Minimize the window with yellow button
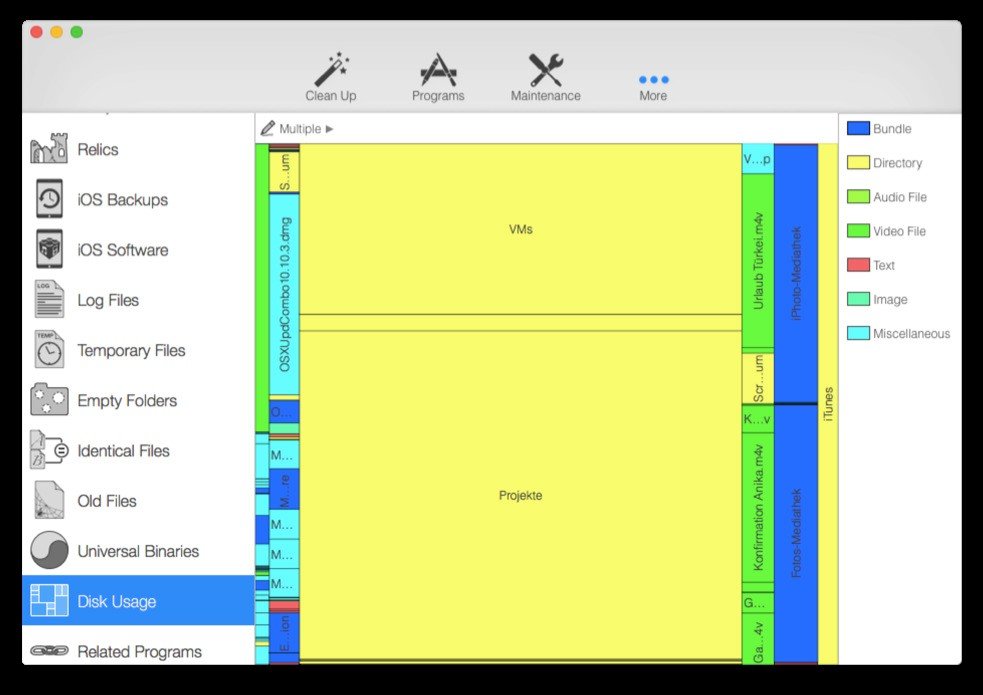The width and height of the screenshot is (983, 695). point(56,32)
